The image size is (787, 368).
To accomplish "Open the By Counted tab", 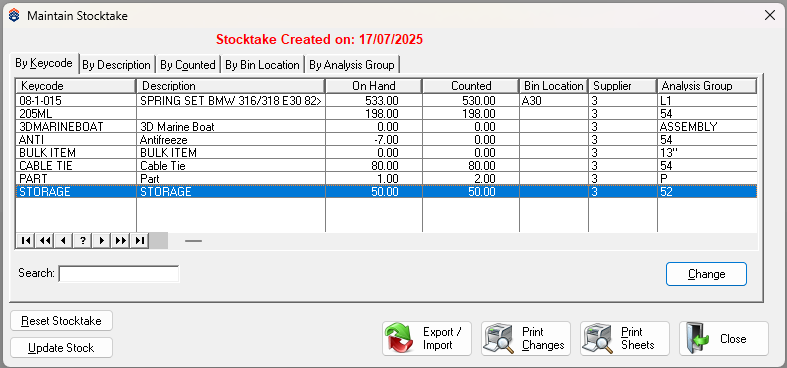I will (x=188, y=65).
